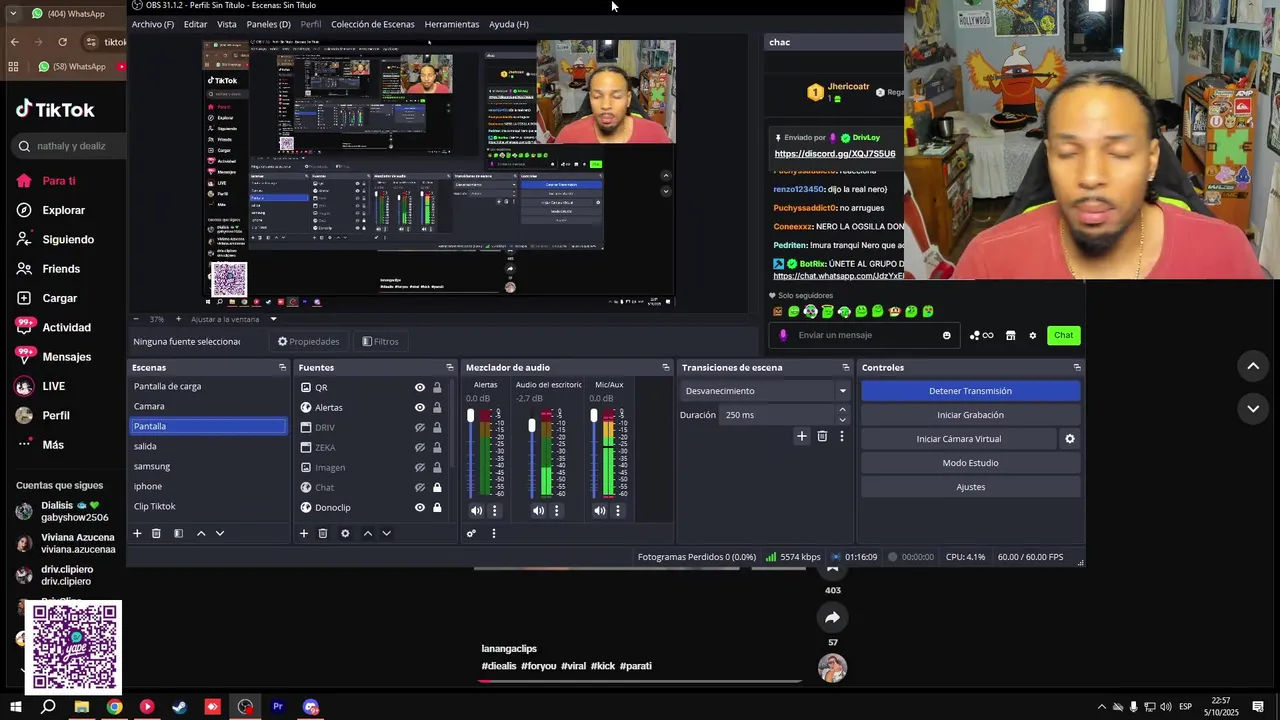The height and width of the screenshot is (720, 1280).
Task: Select the Camara scene
Action: pyautogui.click(x=208, y=406)
